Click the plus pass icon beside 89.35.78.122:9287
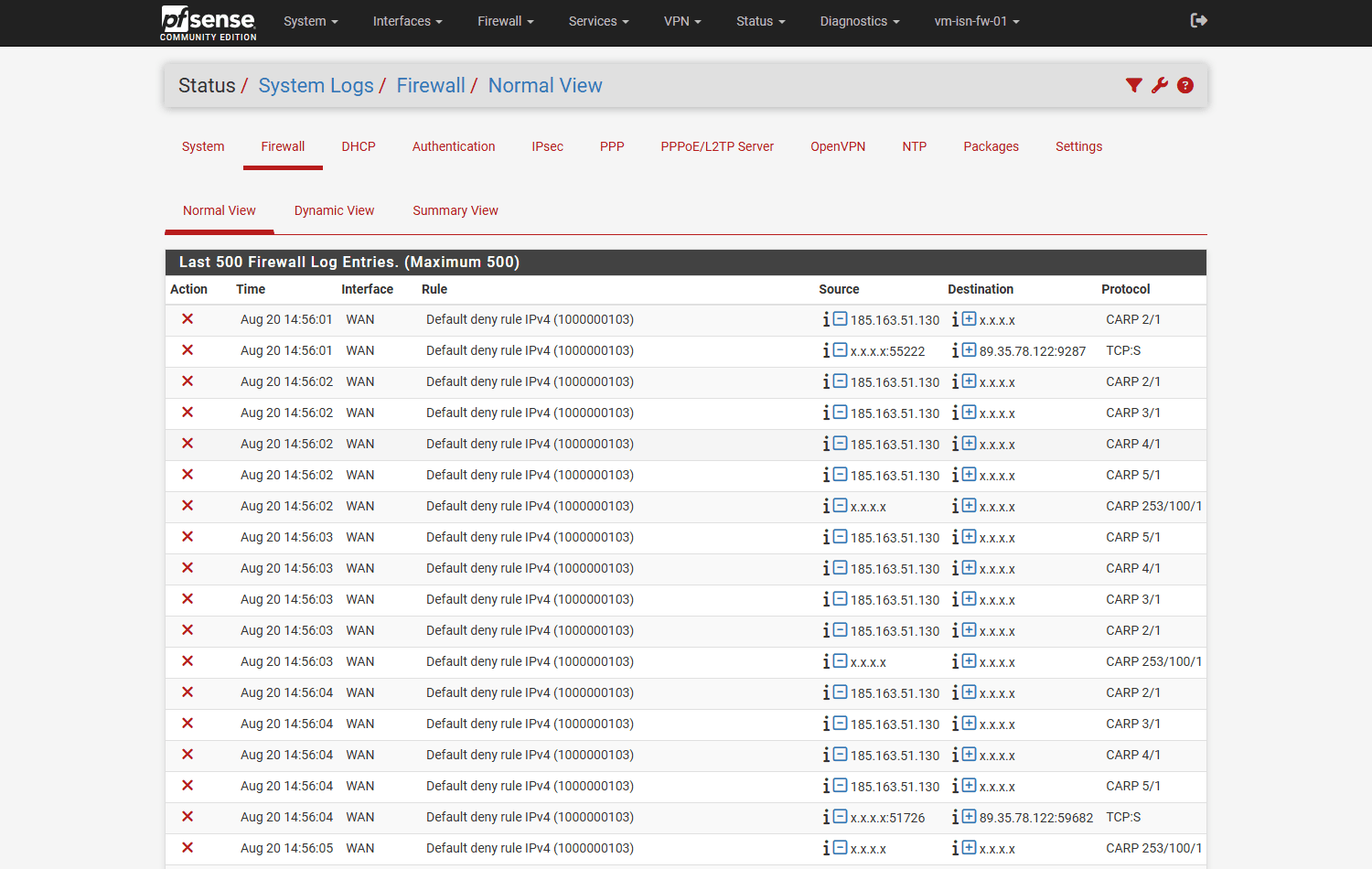The width and height of the screenshot is (1372, 869). click(x=969, y=350)
